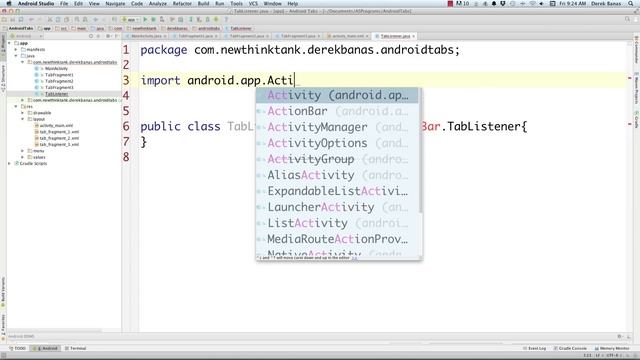640x360 pixels.
Task: Open the Build menu
Action: 203,3
